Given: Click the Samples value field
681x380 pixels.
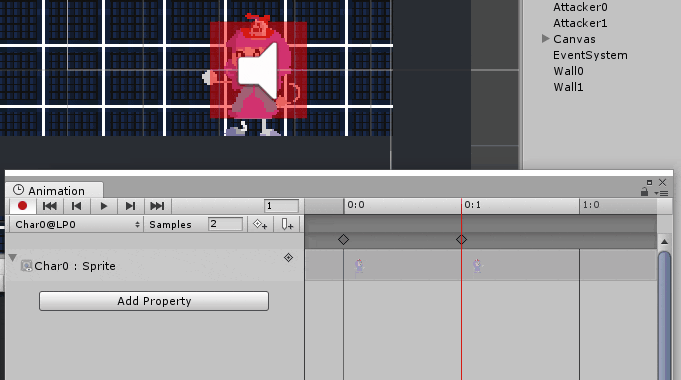Looking at the screenshot, I should 225,224.
